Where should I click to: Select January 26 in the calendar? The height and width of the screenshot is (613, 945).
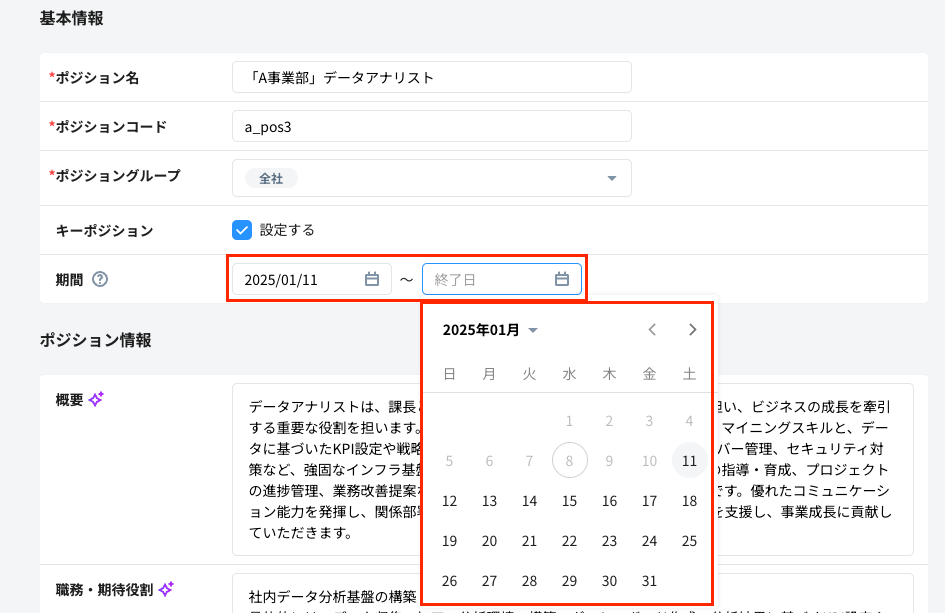(x=449, y=581)
